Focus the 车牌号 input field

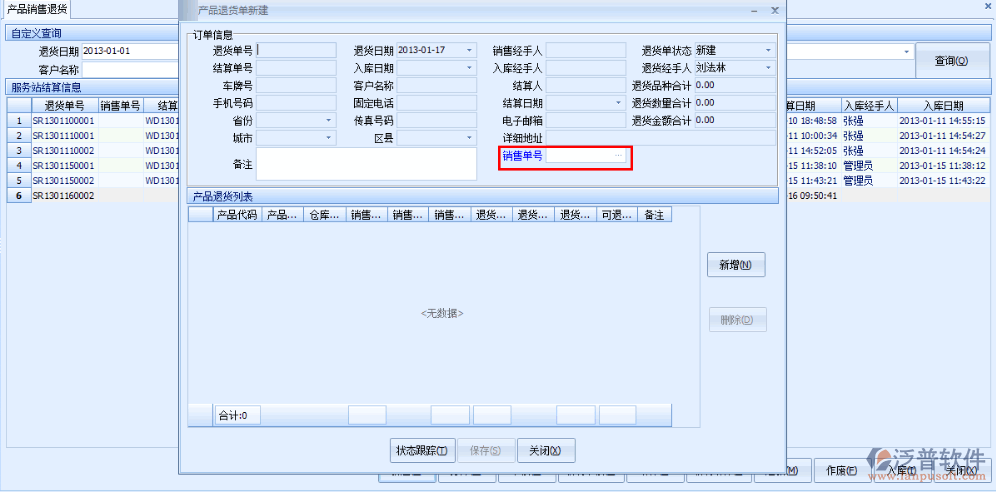296,85
